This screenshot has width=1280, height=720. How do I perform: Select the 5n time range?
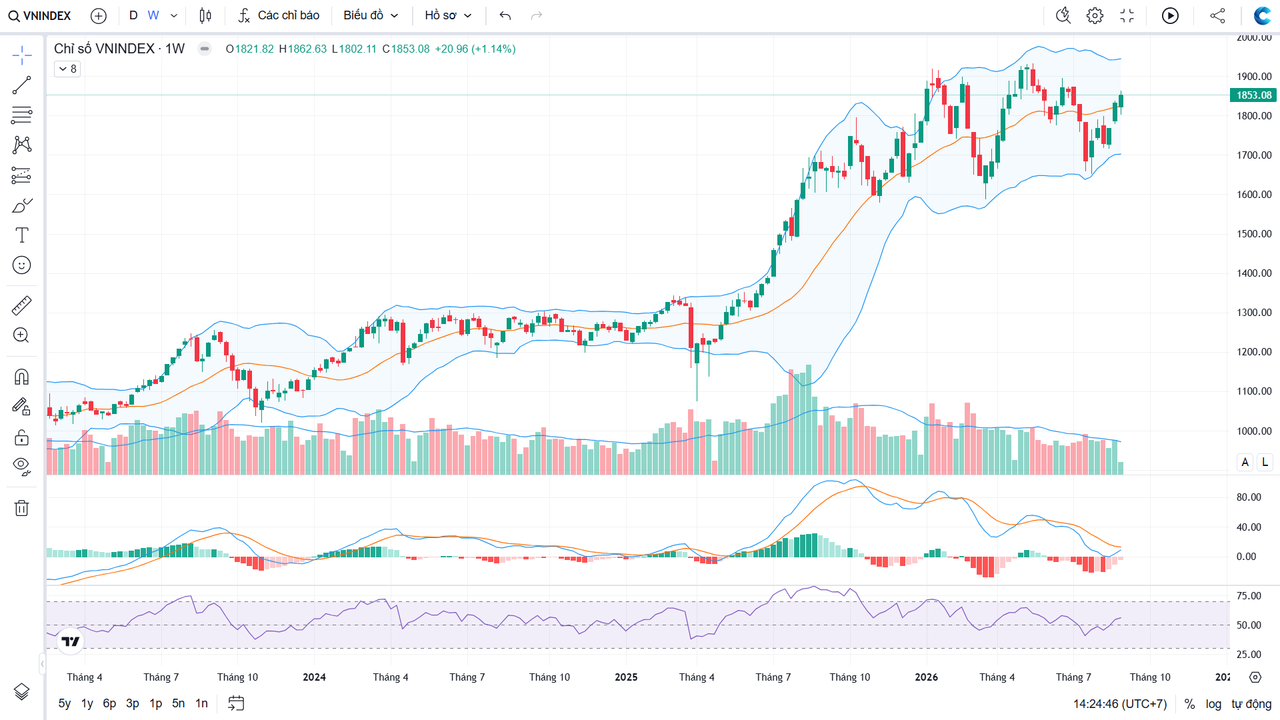coord(179,704)
